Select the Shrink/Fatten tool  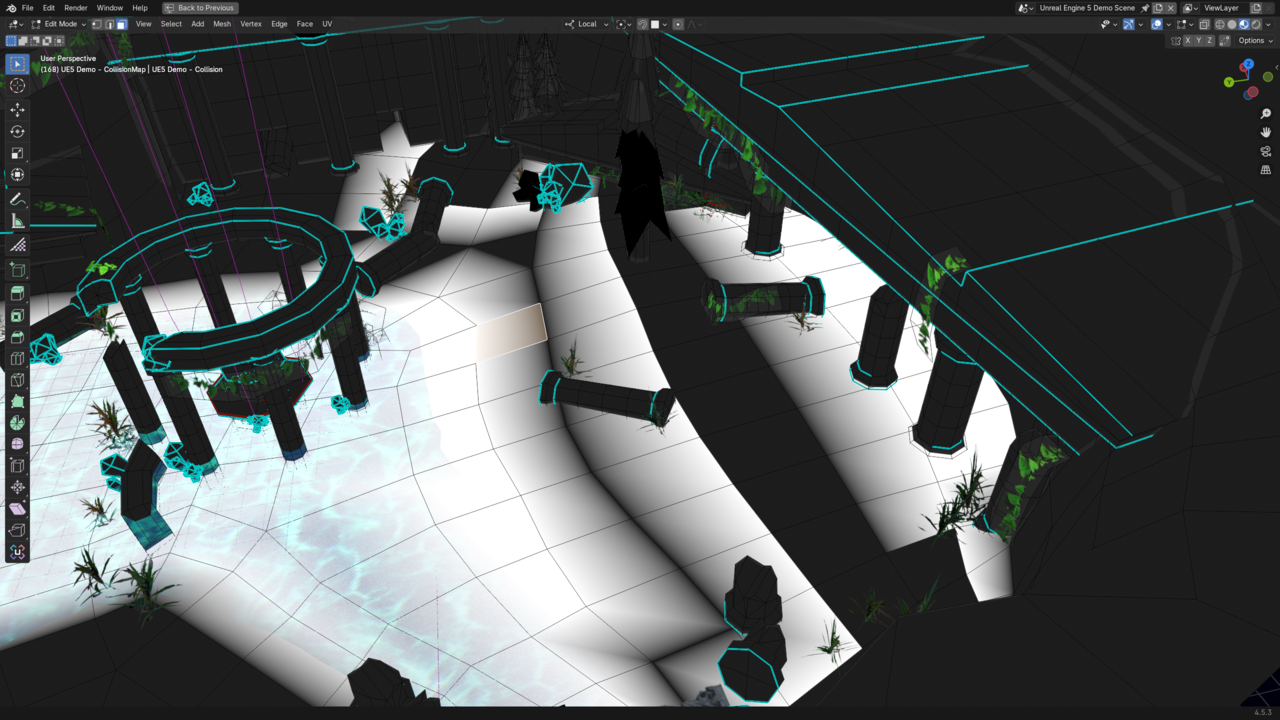click(x=17, y=488)
